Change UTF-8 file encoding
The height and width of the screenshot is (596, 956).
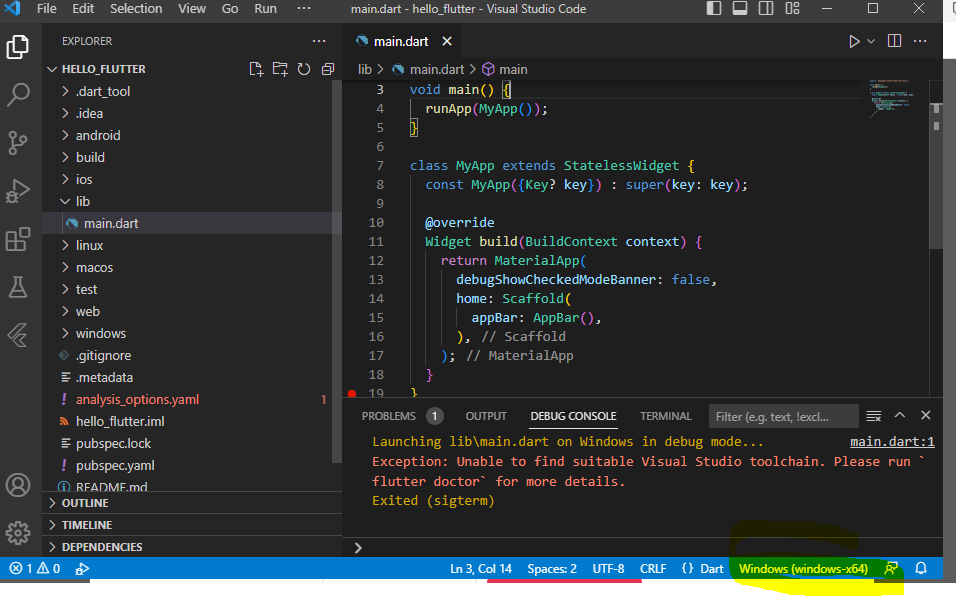click(608, 569)
